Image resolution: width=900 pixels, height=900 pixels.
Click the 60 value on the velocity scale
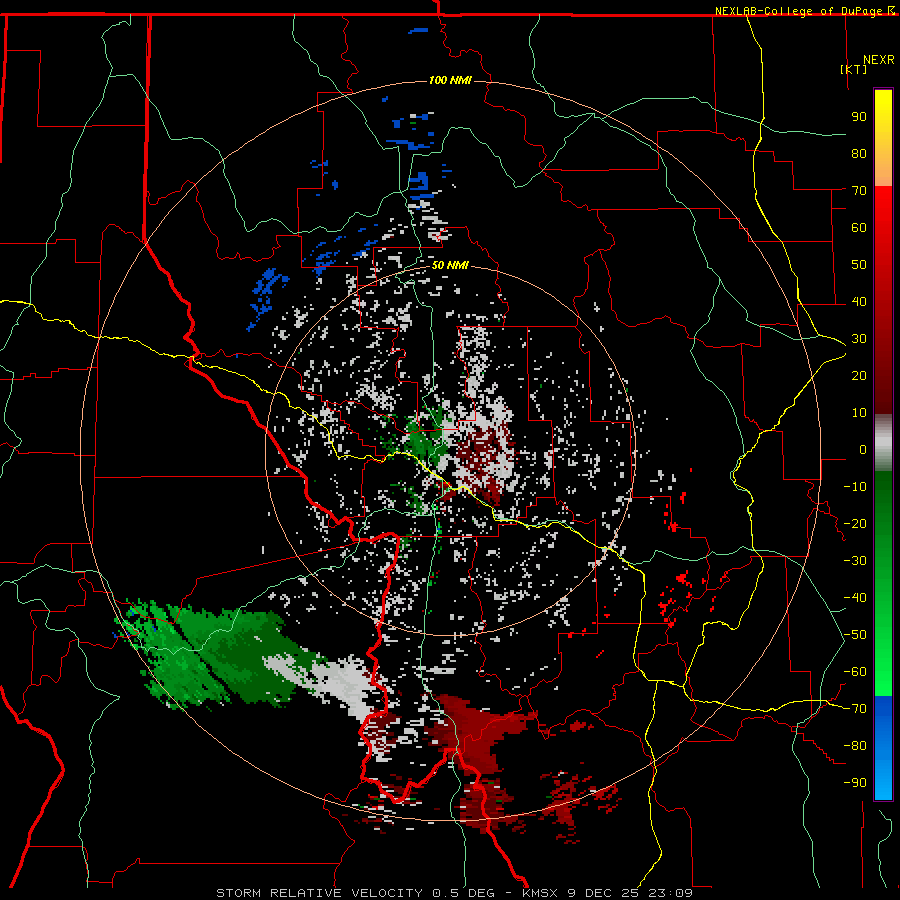pyautogui.click(x=859, y=227)
